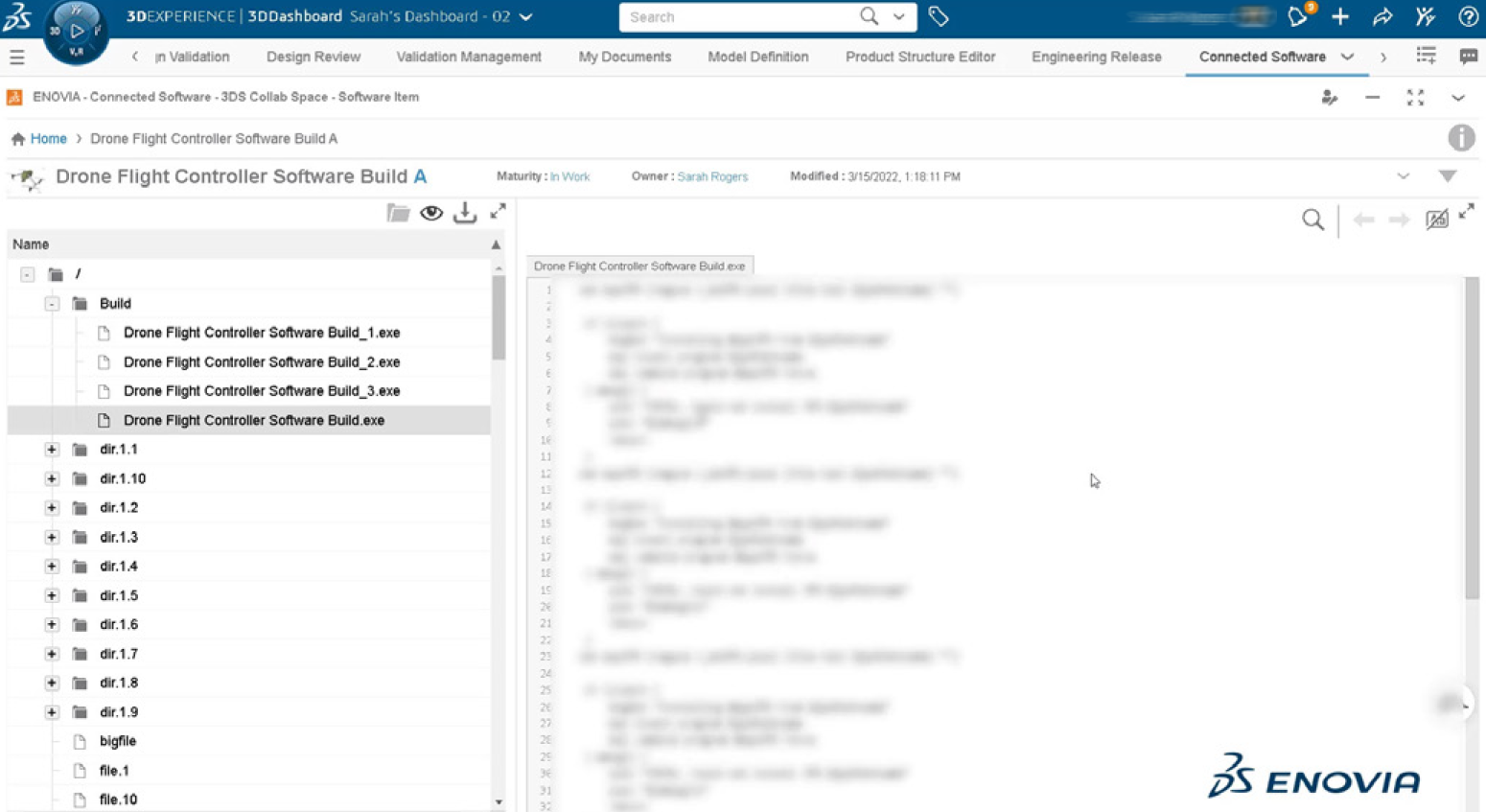Open the dashboard name dropdown arrow
1486x812 pixels.
click(x=526, y=17)
